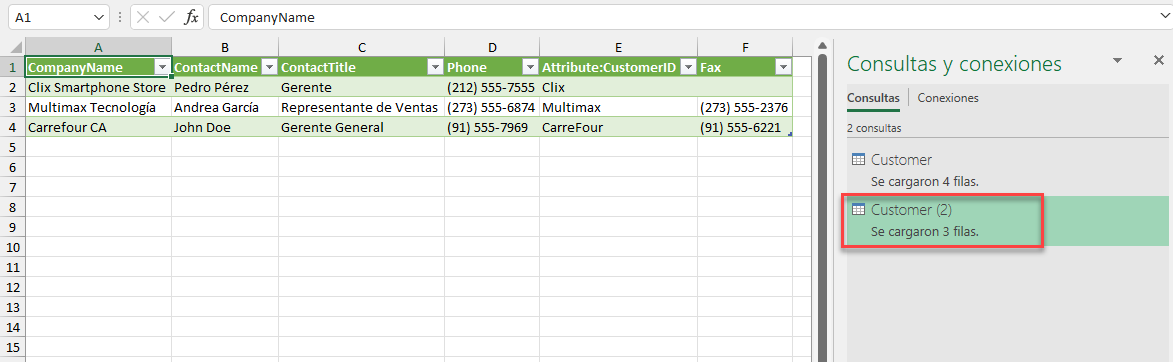
Task: Select column D header
Action: pyautogui.click(x=491, y=47)
